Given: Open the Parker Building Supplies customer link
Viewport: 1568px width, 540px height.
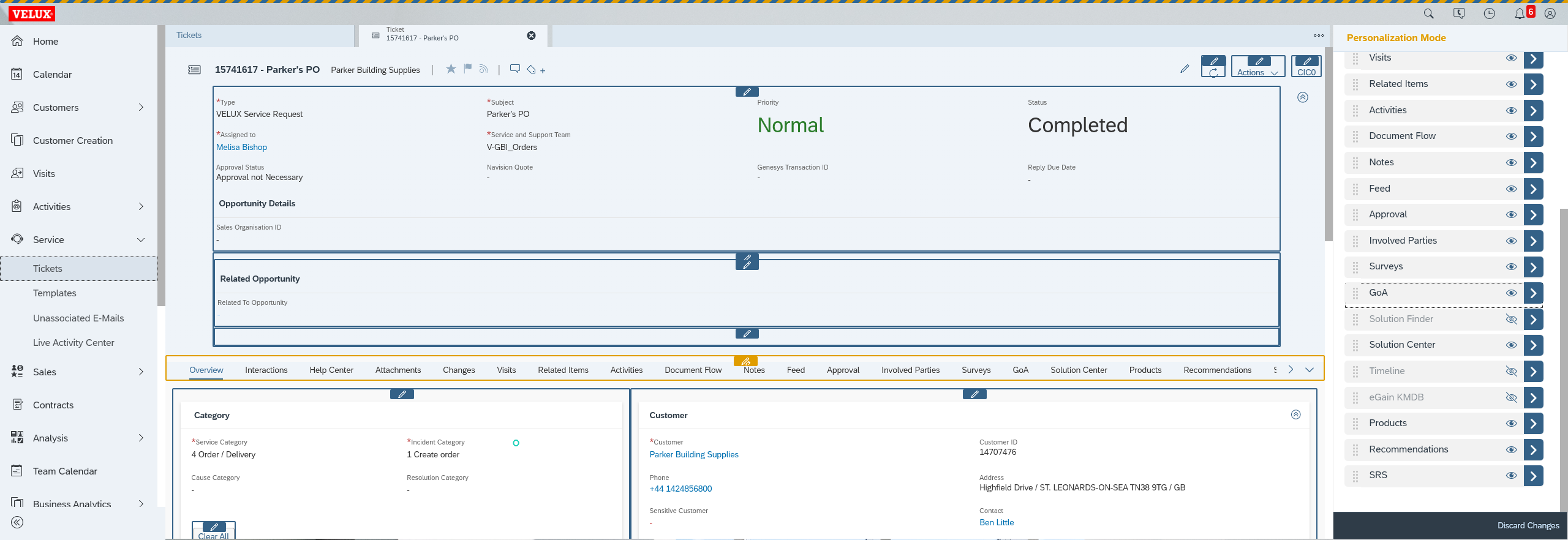Looking at the screenshot, I should (x=694, y=454).
